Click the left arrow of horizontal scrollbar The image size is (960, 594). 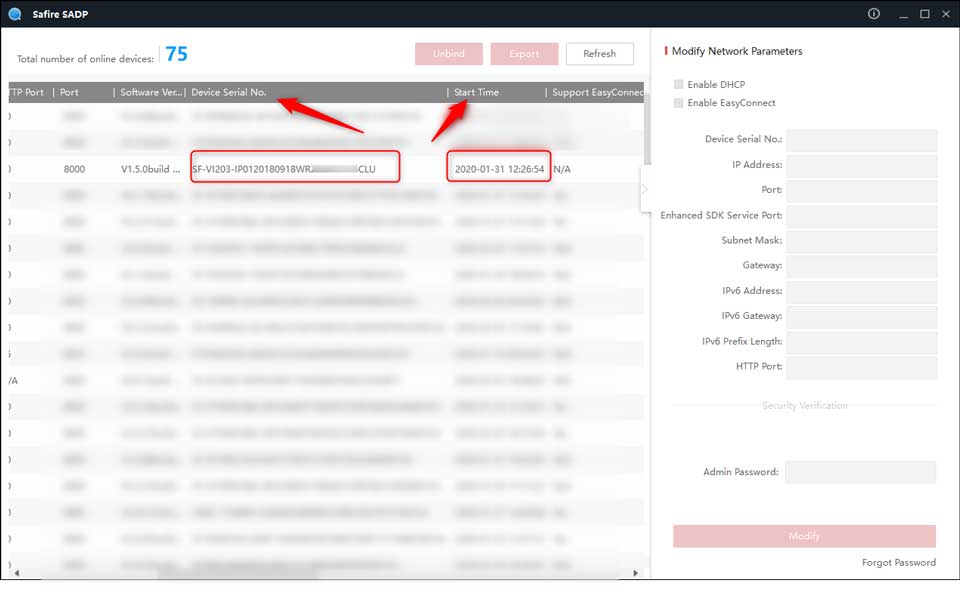point(17,573)
